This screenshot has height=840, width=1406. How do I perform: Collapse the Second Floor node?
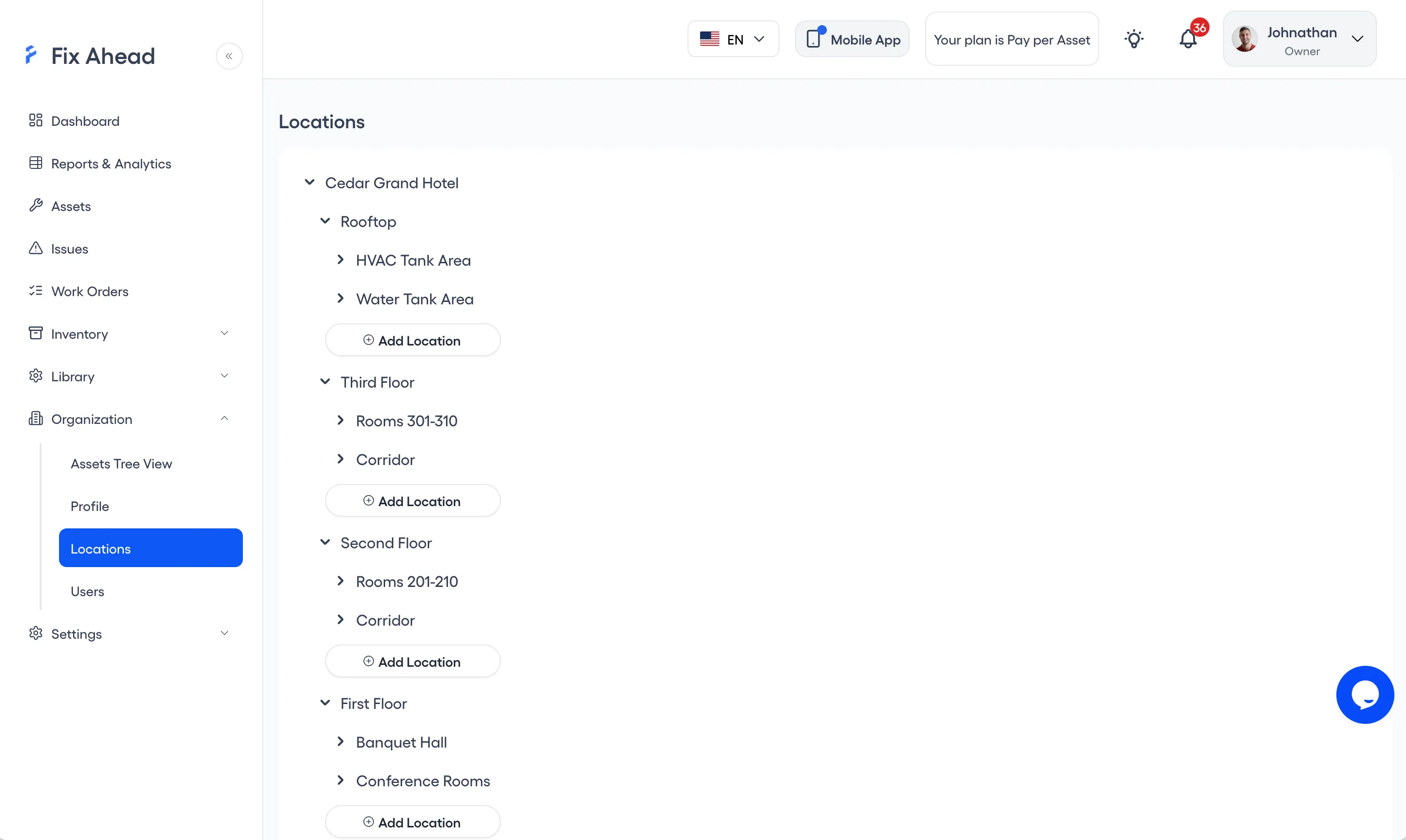325,542
